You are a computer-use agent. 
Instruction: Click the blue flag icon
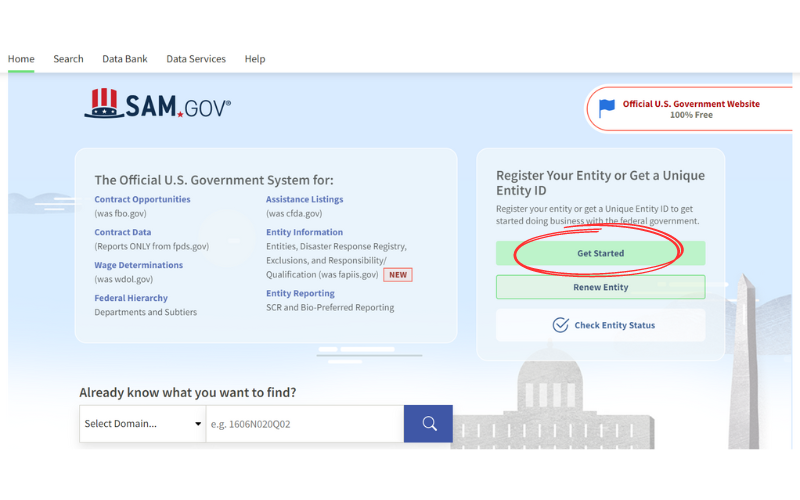(607, 108)
